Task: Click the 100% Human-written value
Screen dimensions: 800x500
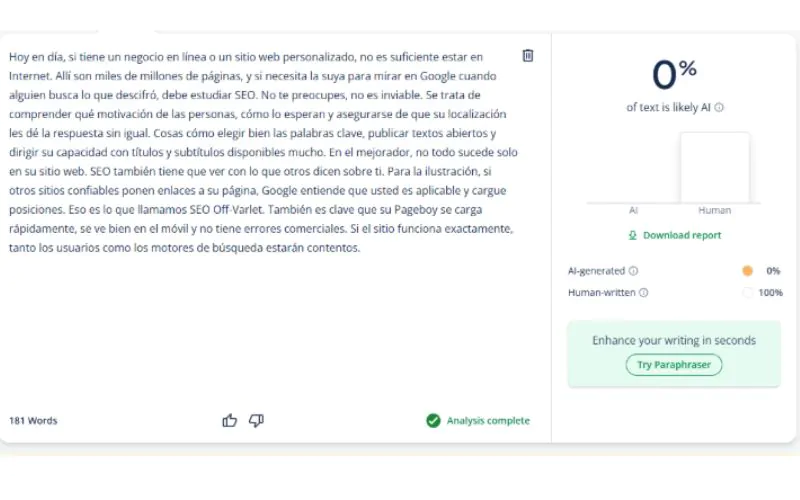Action: tap(770, 293)
